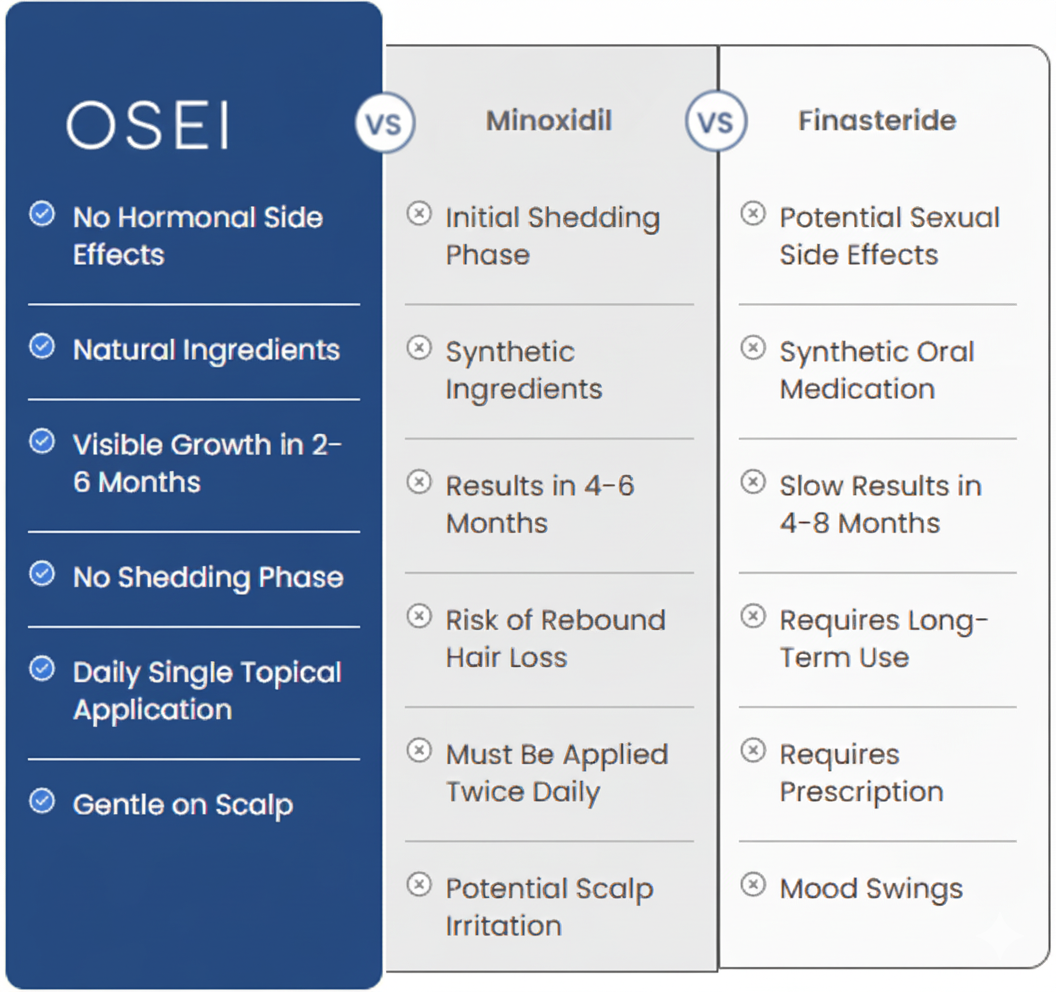1056x992 pixels.
Task: Click the Slow Results in 4-8 Months text
Action: (x=880, y=504)
